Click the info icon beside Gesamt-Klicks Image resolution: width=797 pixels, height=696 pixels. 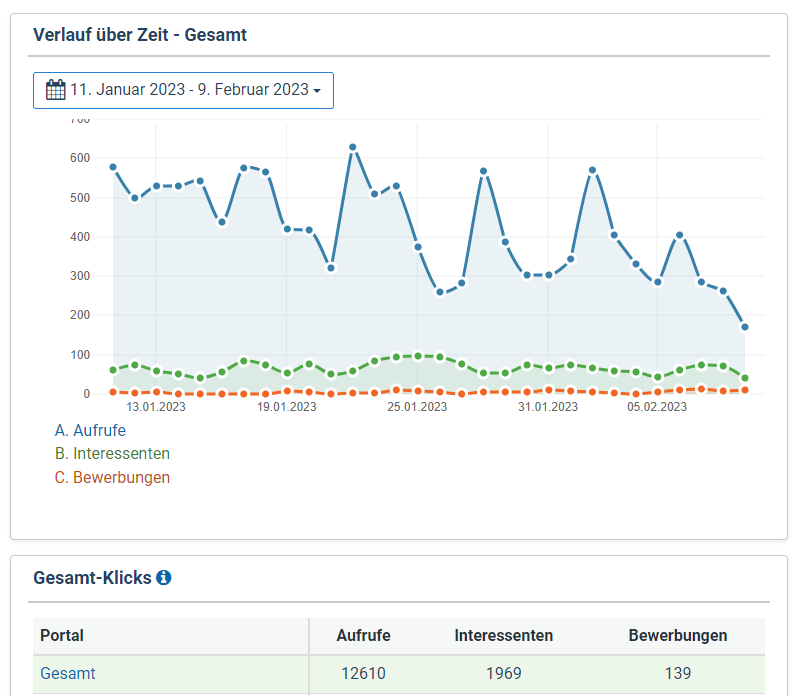coord(164,577)
